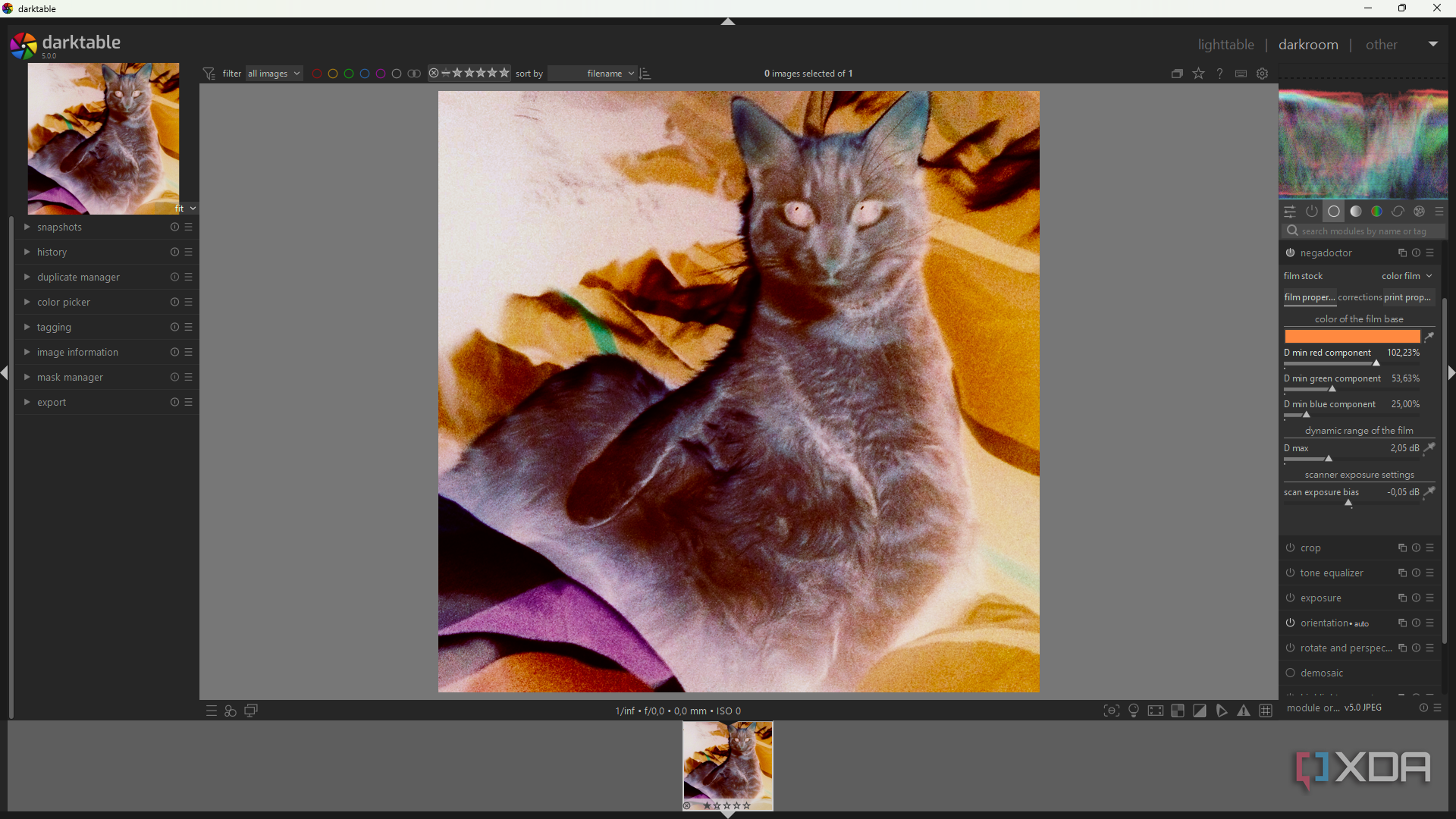Select the tone modules group icon
The height and width of the screenshot is (819, 1456).
(x=1356, y=212)
